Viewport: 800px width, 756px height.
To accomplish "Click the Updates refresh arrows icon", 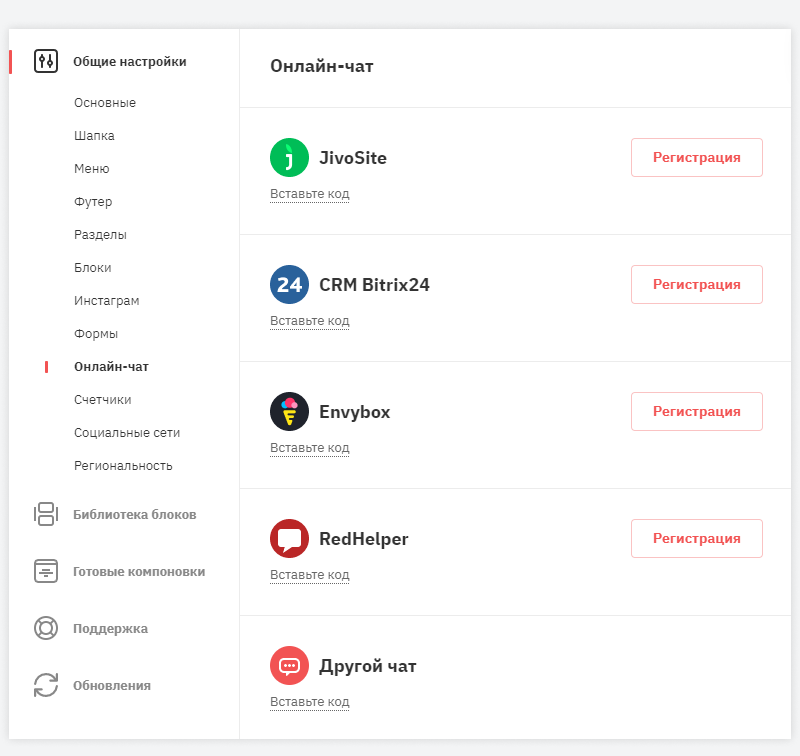I will [x=46, y=685].
